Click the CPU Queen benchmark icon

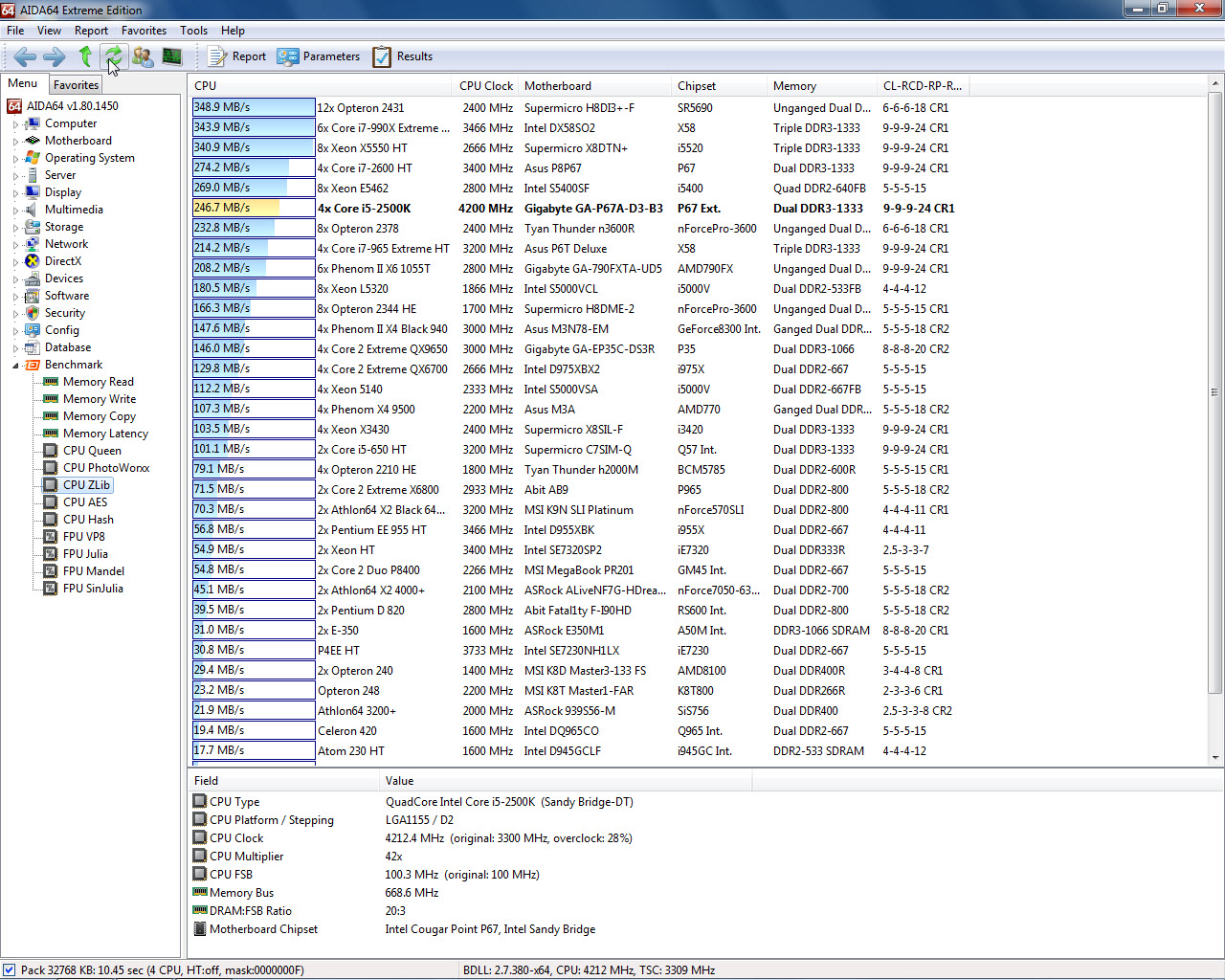pyautogui.click(x=51, y=451)
